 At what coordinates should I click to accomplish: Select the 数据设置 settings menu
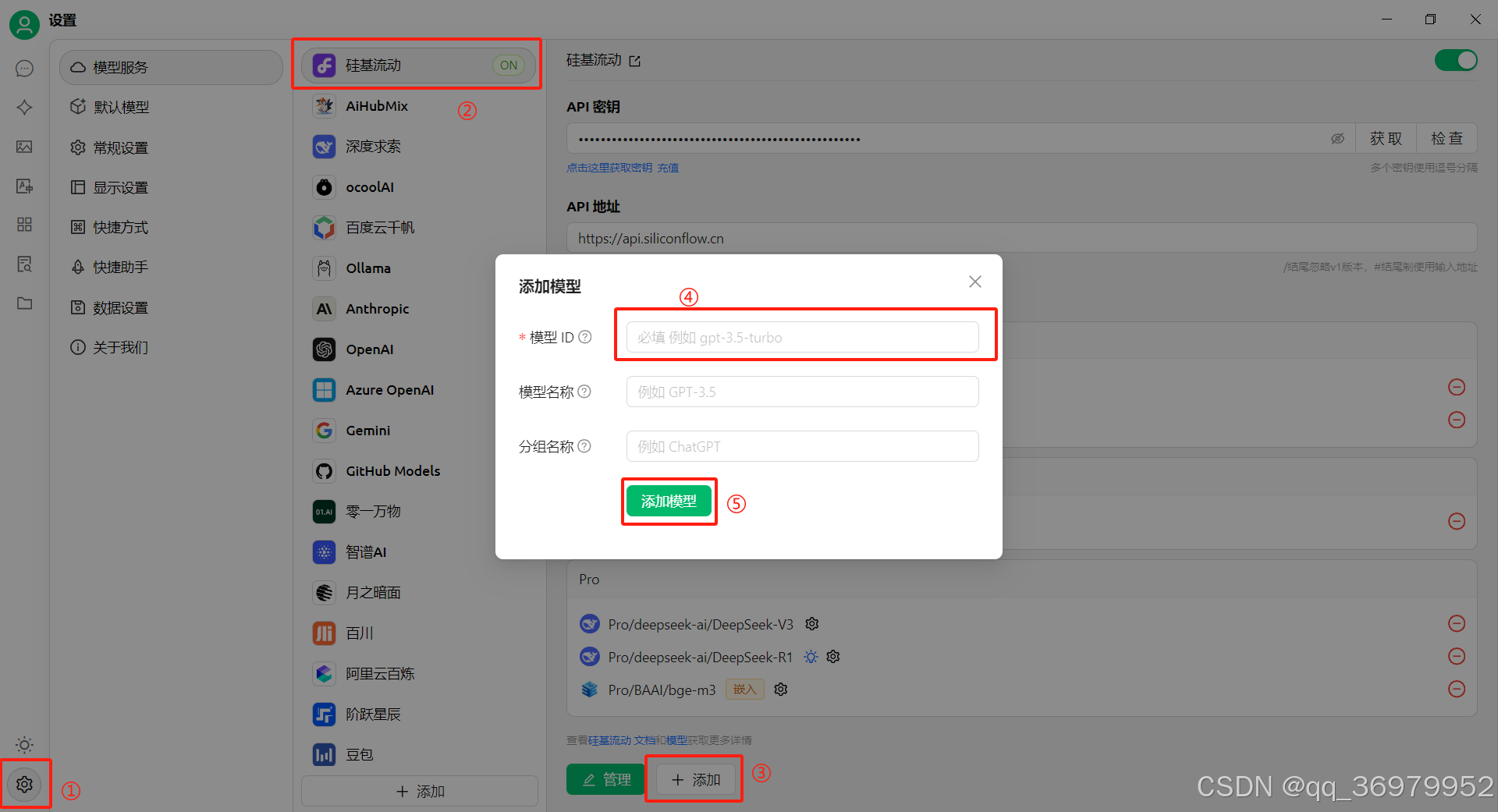coord(171,307)
